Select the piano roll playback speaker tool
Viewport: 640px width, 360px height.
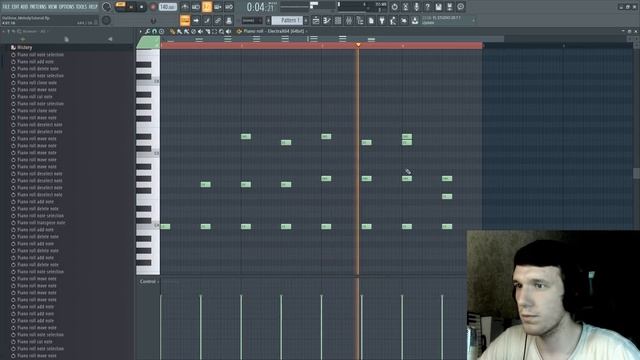tap(229, 31)
